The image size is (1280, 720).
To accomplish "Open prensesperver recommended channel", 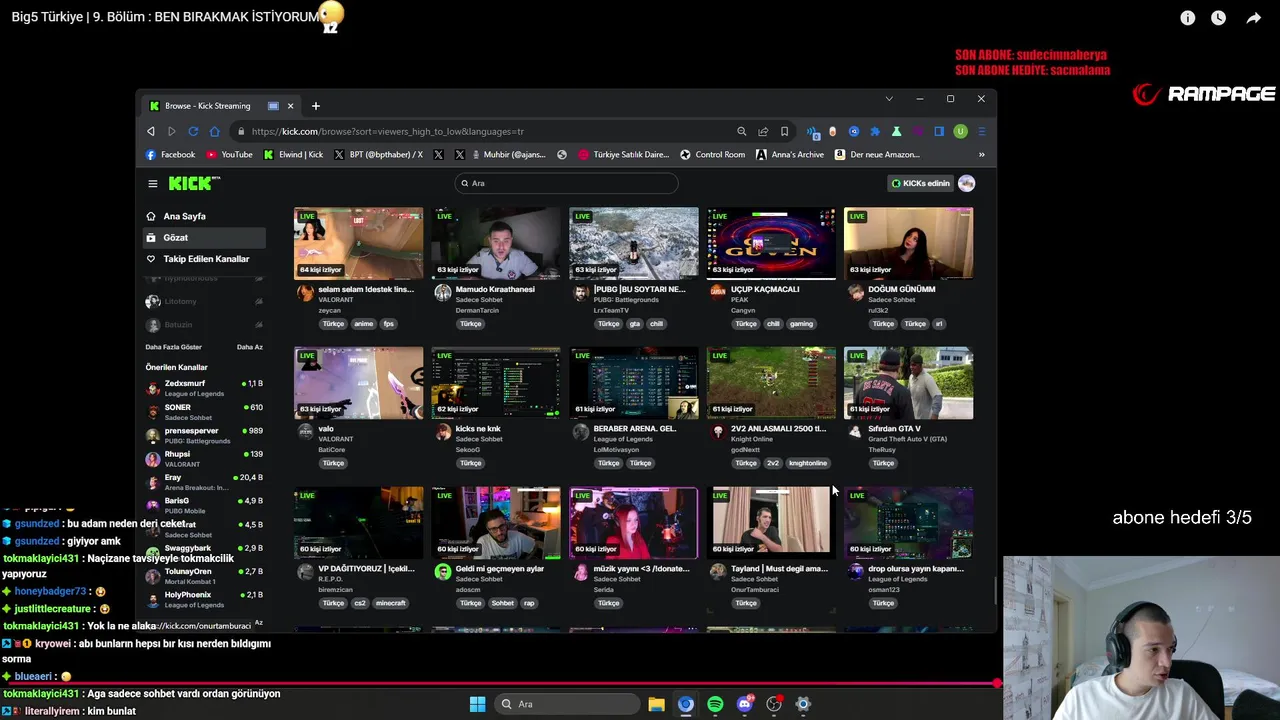I will [204, 435].
